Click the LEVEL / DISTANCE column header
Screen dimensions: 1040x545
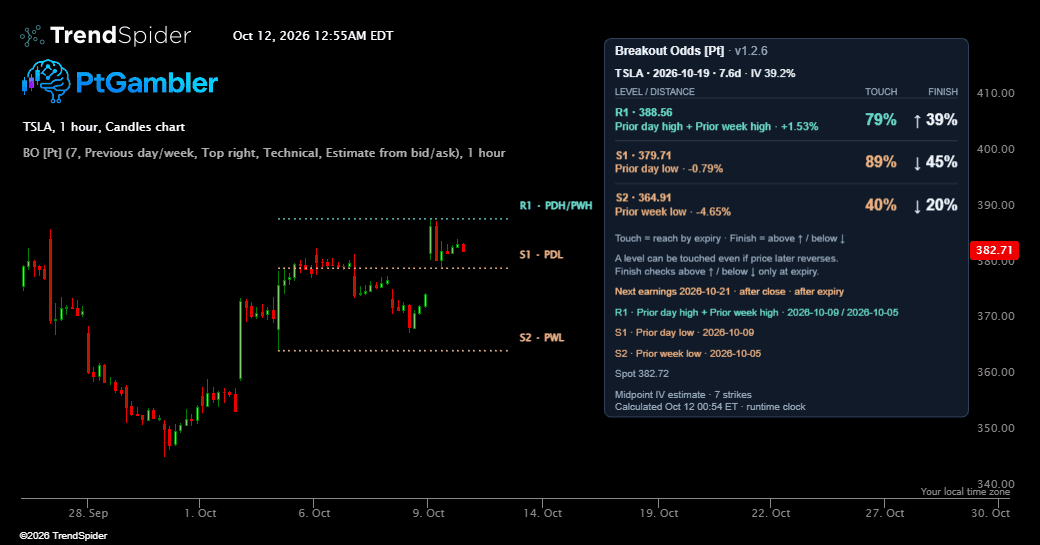pyautogui.click(x=655, y=92)
